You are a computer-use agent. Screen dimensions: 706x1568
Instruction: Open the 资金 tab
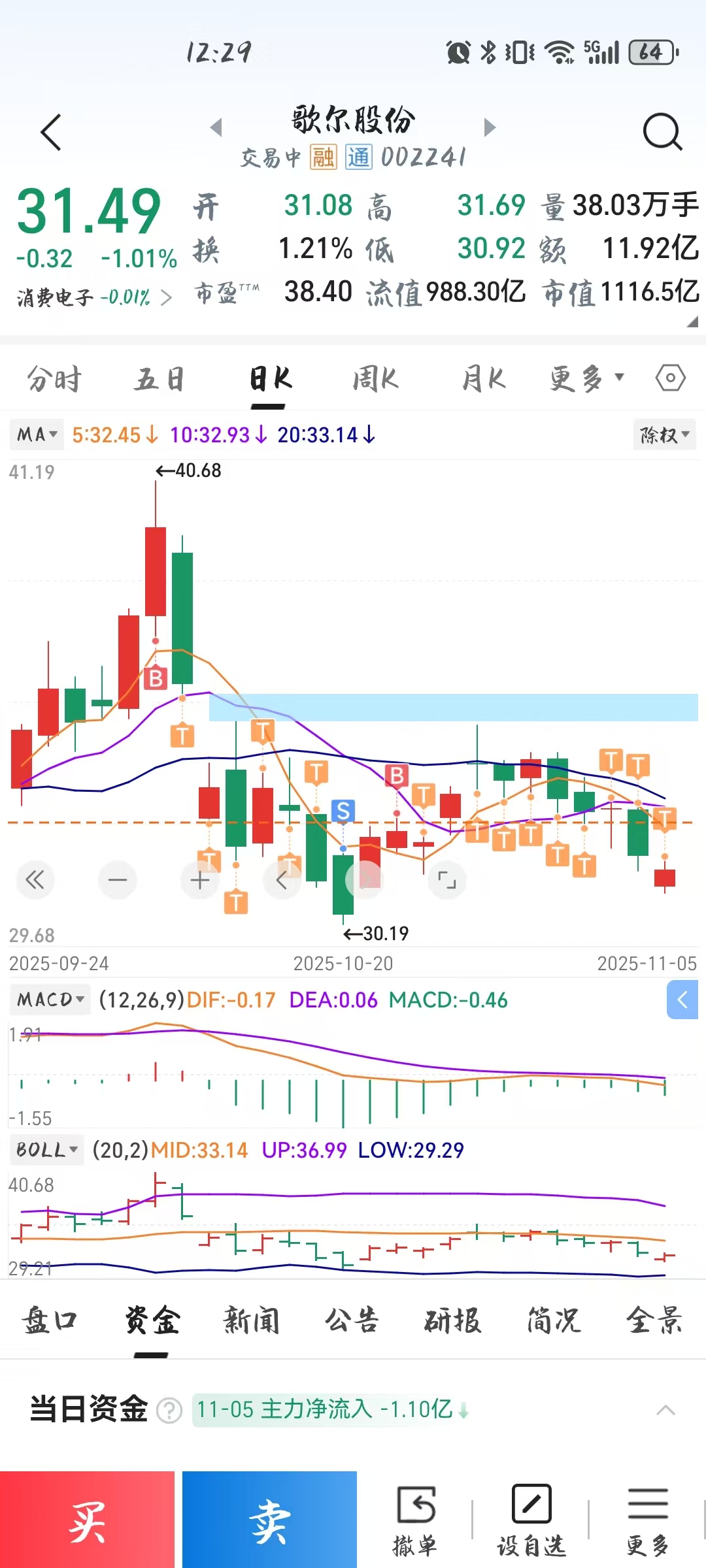[152, 1320]
